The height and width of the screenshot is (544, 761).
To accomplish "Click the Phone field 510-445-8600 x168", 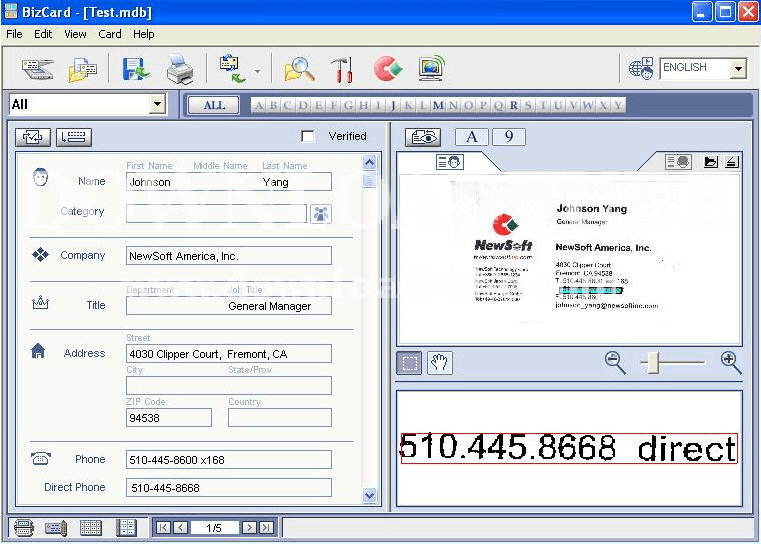I will 229,460.
